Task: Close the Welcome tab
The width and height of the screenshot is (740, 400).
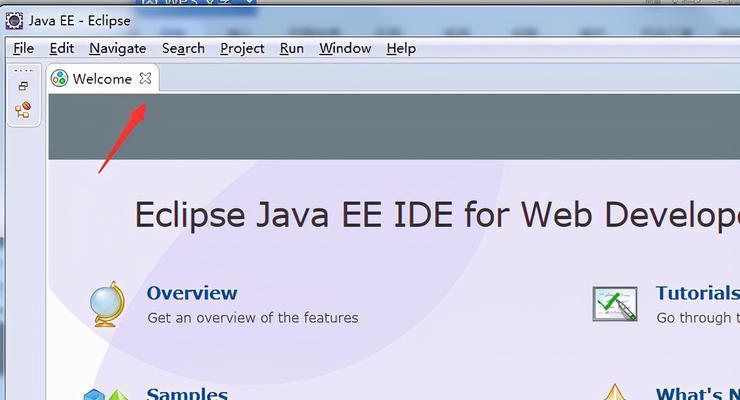Action: click(x=145, y=78)
